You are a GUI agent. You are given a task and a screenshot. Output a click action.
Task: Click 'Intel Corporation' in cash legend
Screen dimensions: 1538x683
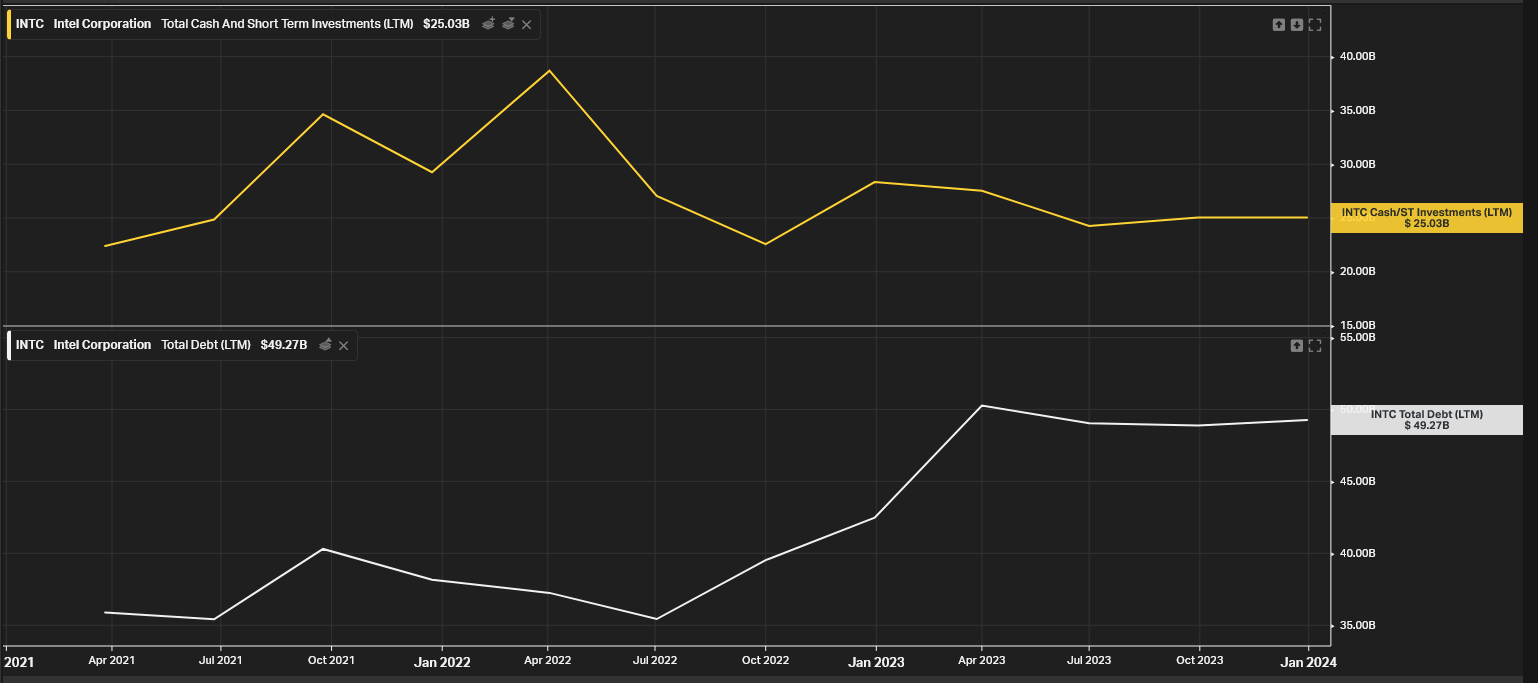[x=102, y=24]
